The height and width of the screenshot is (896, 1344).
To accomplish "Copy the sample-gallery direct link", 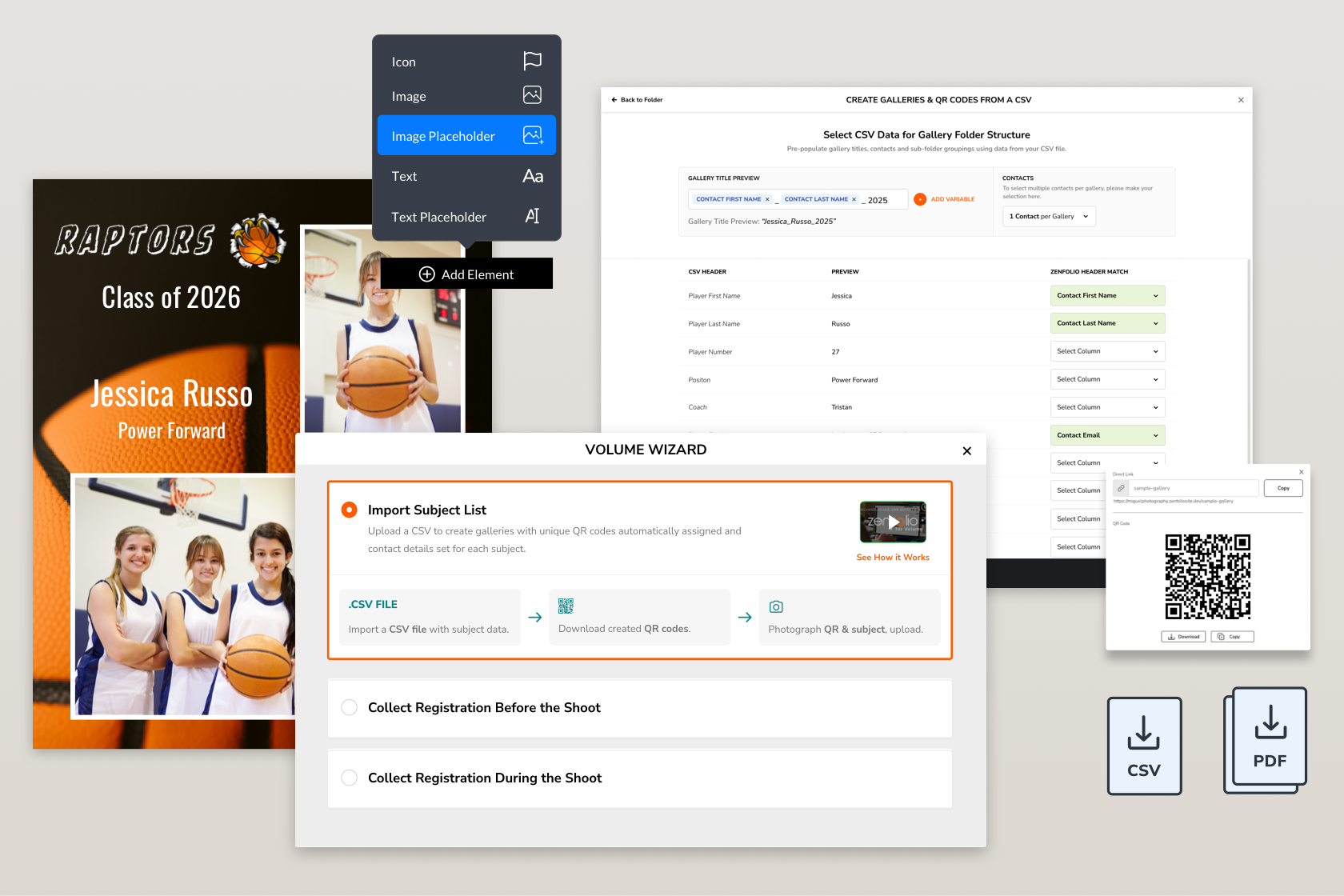I will (1283, 488).
